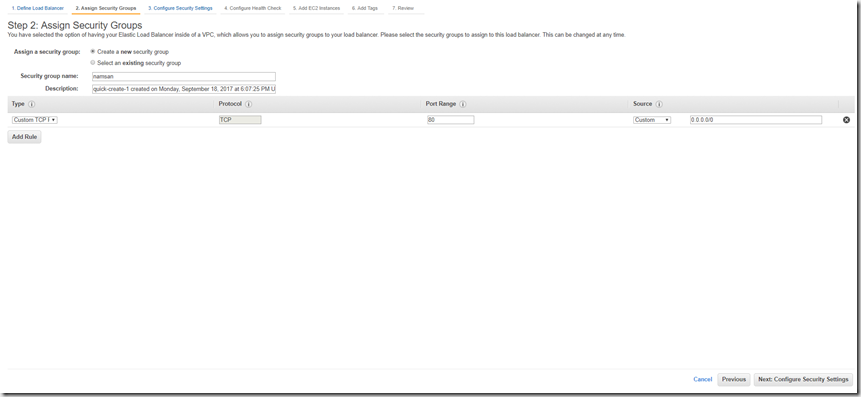
Task: Open the Source Custom dropdown
Action: point(652,120)
